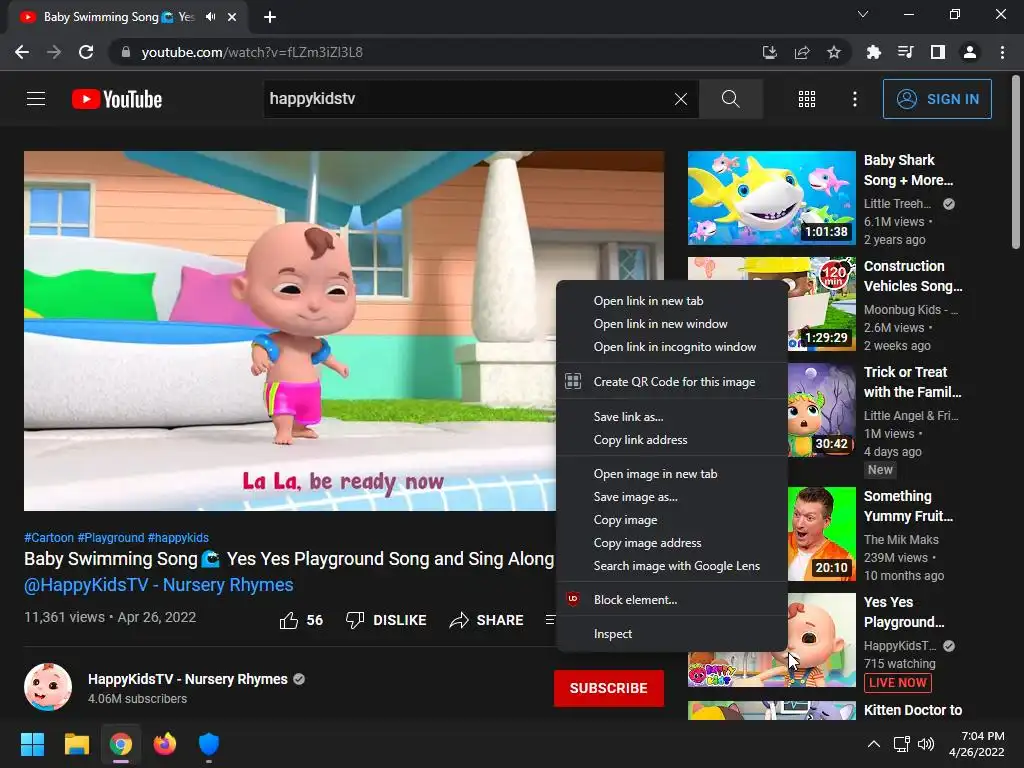Click browser back arrow

22,52
